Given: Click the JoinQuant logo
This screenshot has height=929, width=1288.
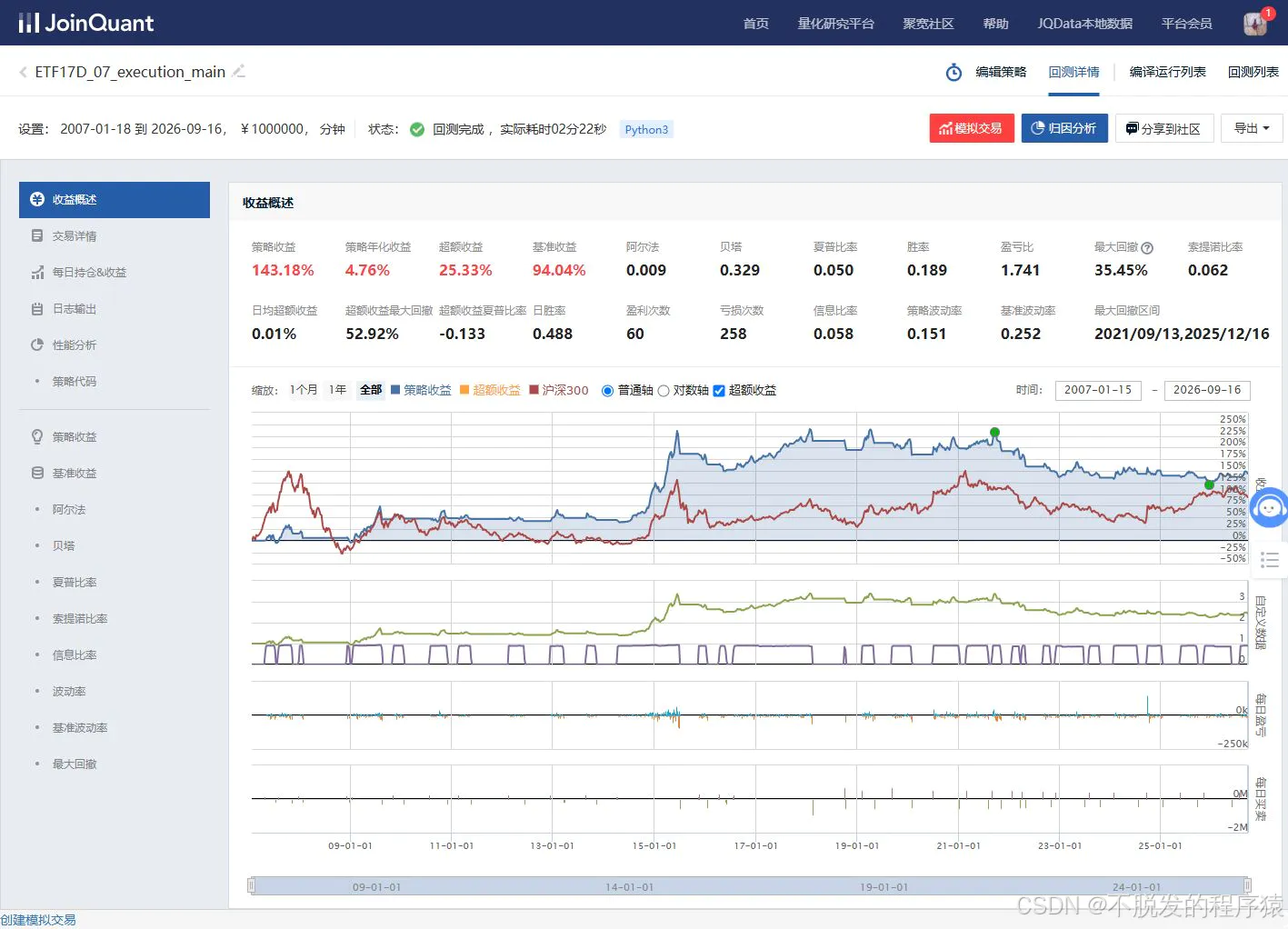Looking at the screenshot, I should pyautogui.click(x=86, y=23).
